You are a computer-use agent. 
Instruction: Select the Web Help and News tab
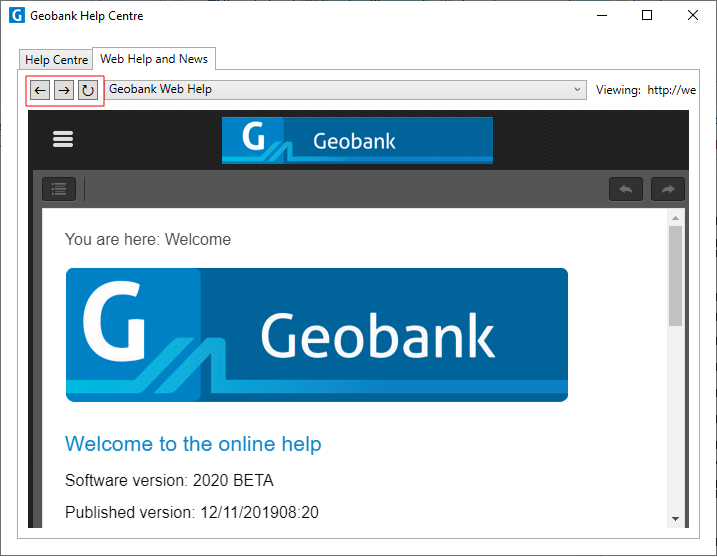154,59
